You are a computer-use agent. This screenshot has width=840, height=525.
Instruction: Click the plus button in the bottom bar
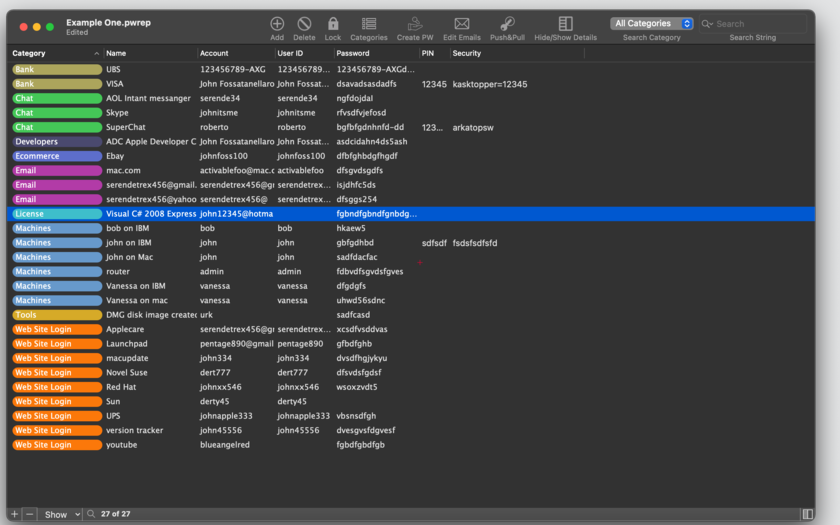(14, 514)
